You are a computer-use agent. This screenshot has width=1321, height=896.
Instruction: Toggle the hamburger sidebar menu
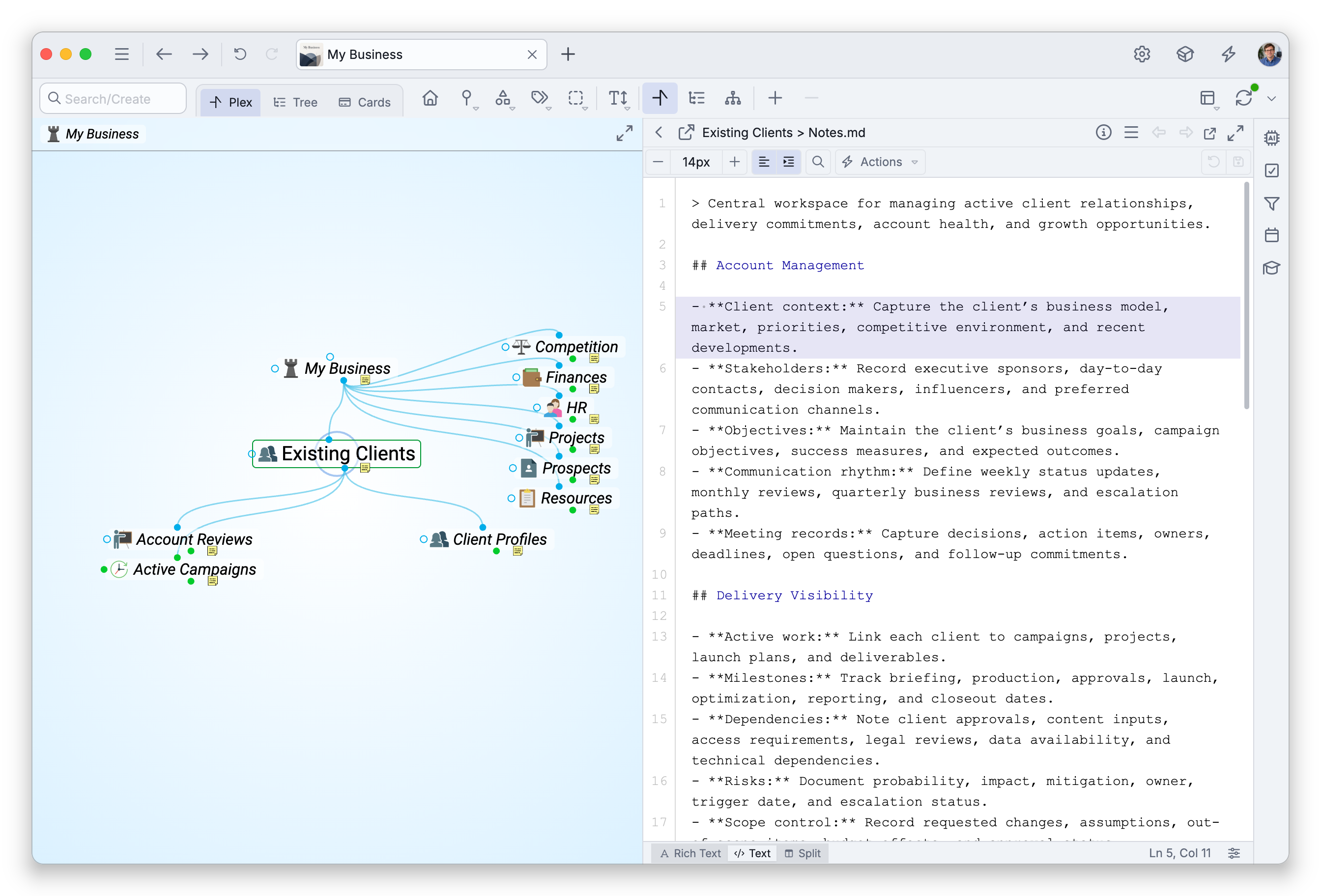click(121, 54)
